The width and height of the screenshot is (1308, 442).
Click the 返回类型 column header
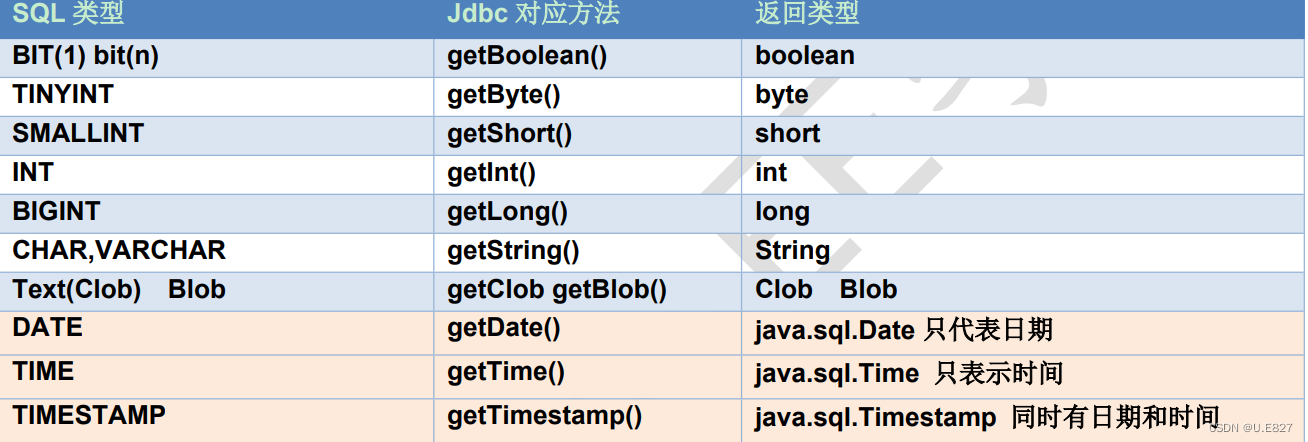click(x=806, y=14)
